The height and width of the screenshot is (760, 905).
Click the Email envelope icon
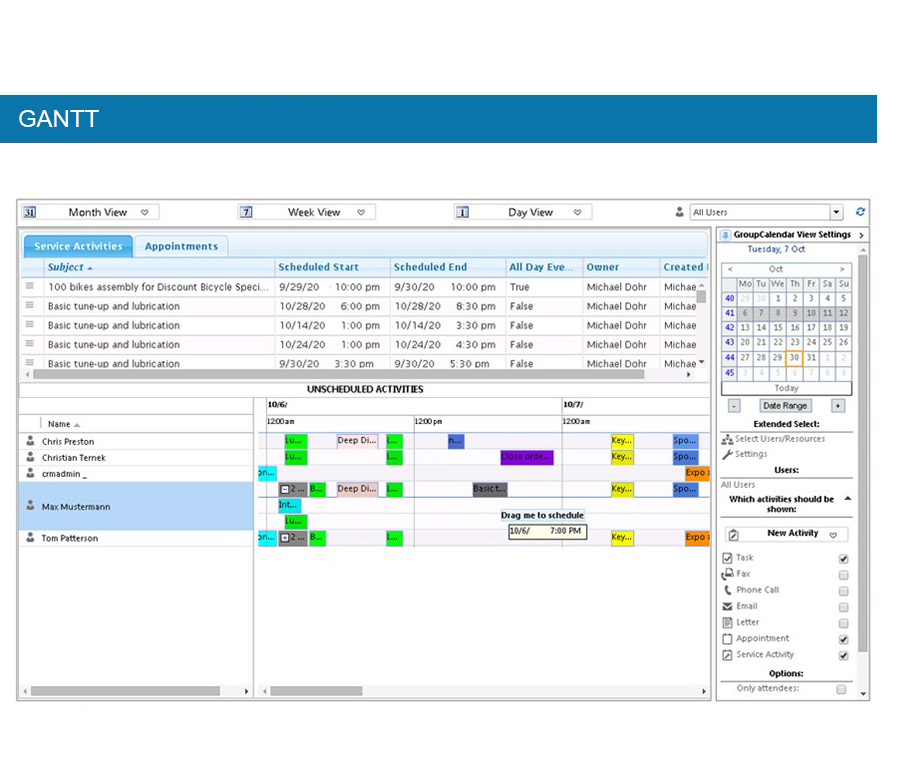(727, 606)
